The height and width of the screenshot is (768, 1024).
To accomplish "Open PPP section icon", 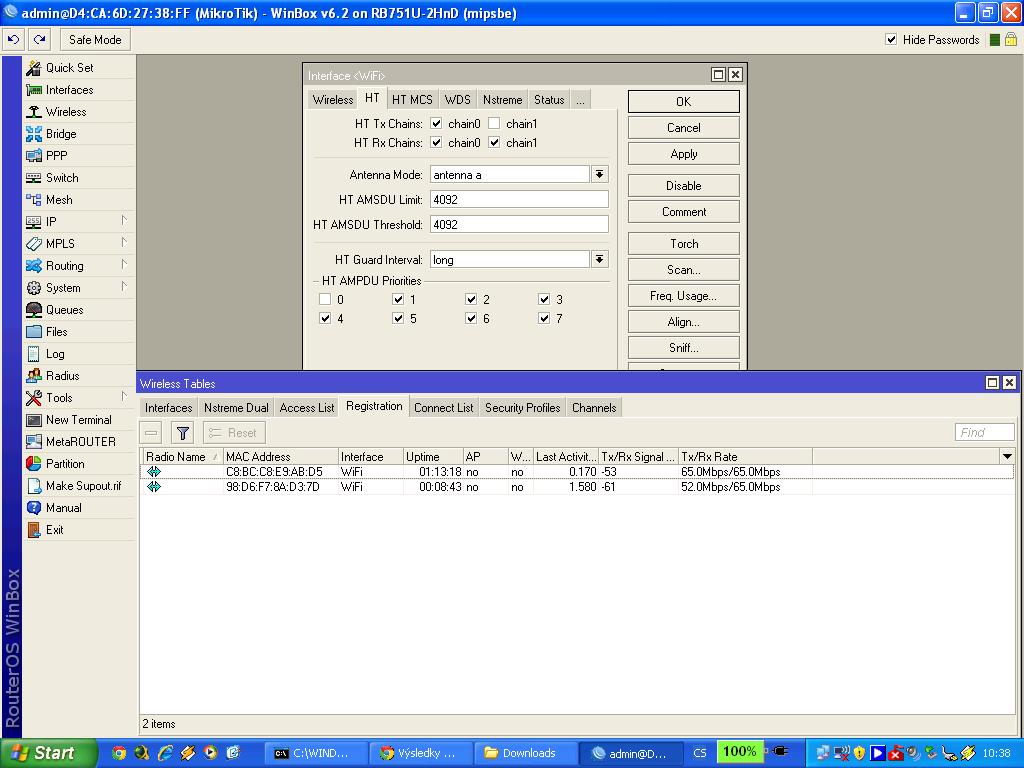I will pos(34,155).
